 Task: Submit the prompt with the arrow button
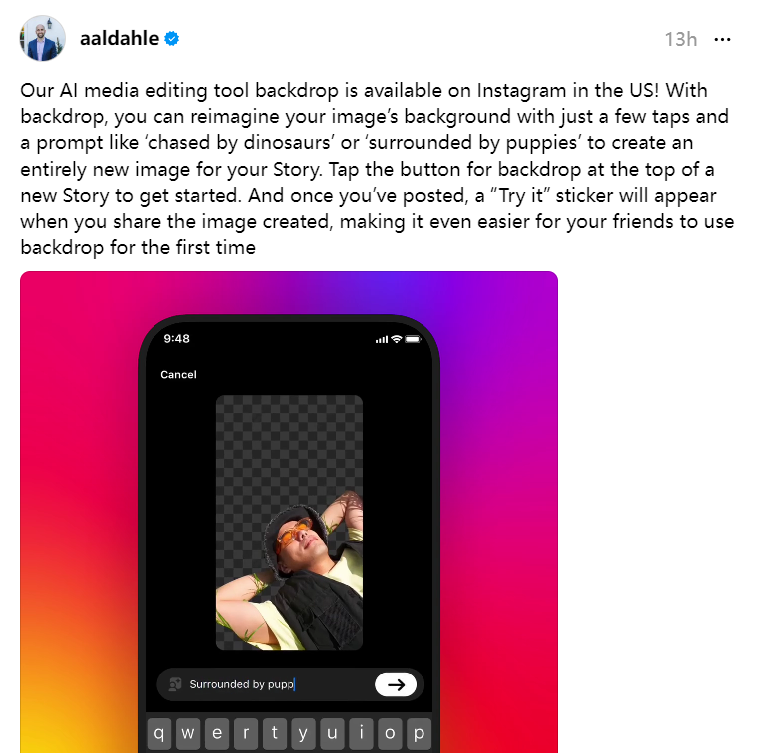point(396,684)
